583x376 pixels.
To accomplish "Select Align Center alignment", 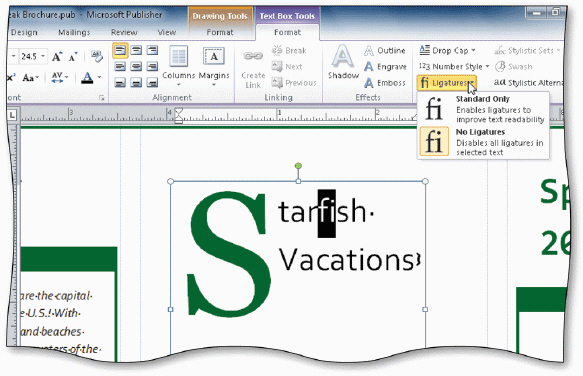I will coord(136,67).
